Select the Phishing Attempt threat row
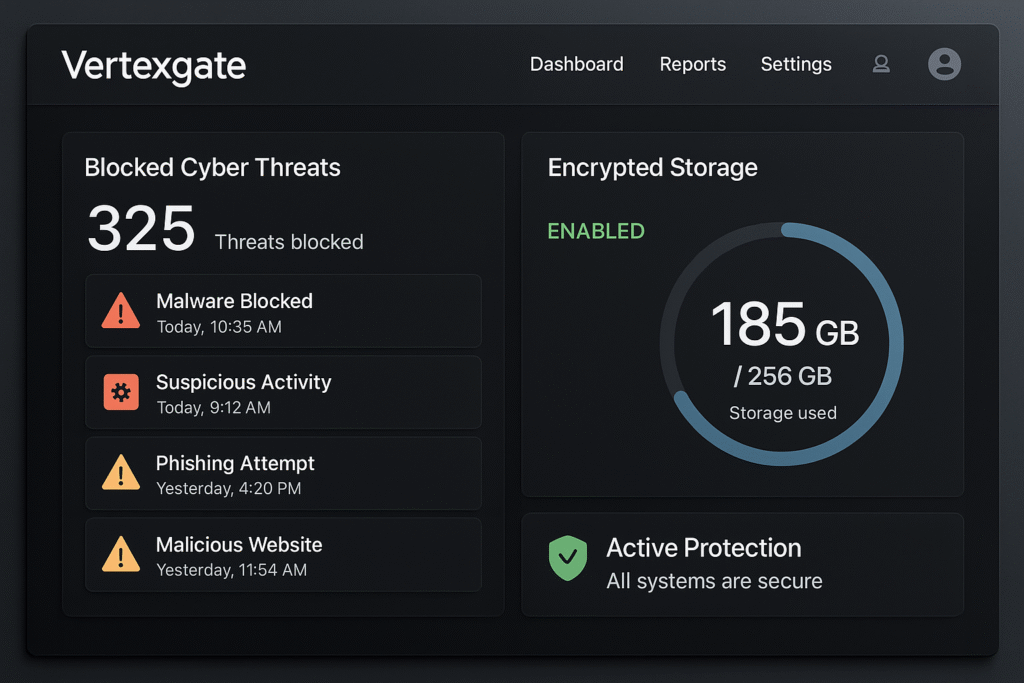The width and height of the screenshot is (1024, 683). pyautogui.click(x=283, y=473)
